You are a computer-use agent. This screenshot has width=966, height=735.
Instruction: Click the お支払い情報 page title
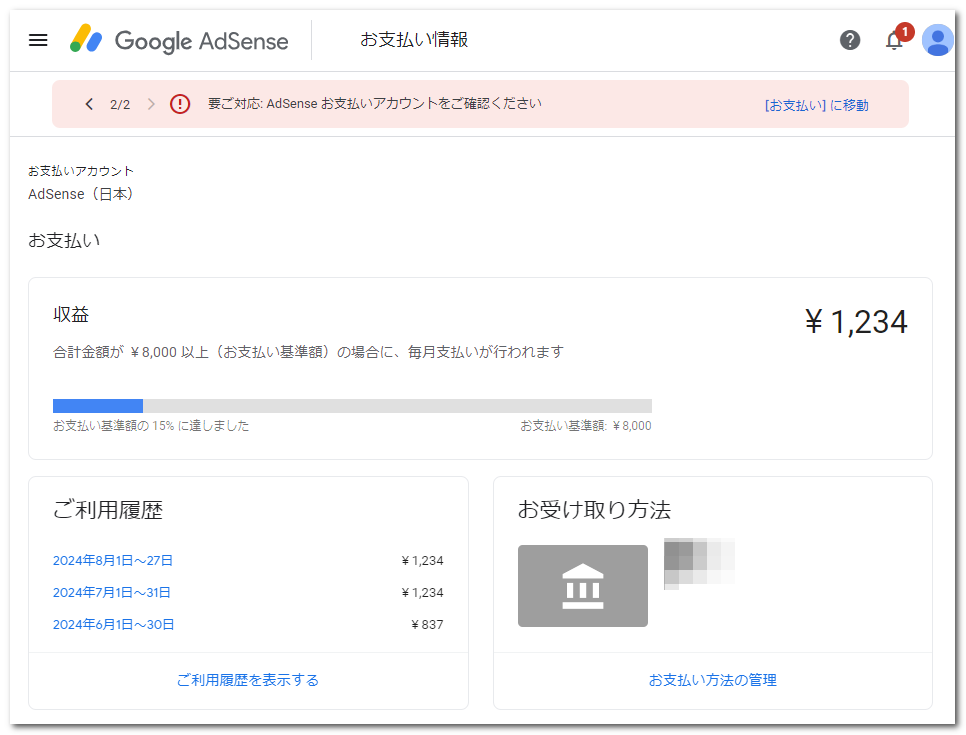tap(414, 40)
